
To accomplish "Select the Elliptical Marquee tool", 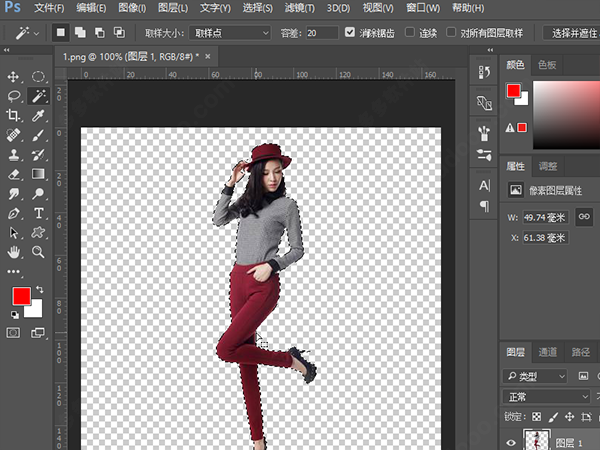I will click(x=38, y=77).
